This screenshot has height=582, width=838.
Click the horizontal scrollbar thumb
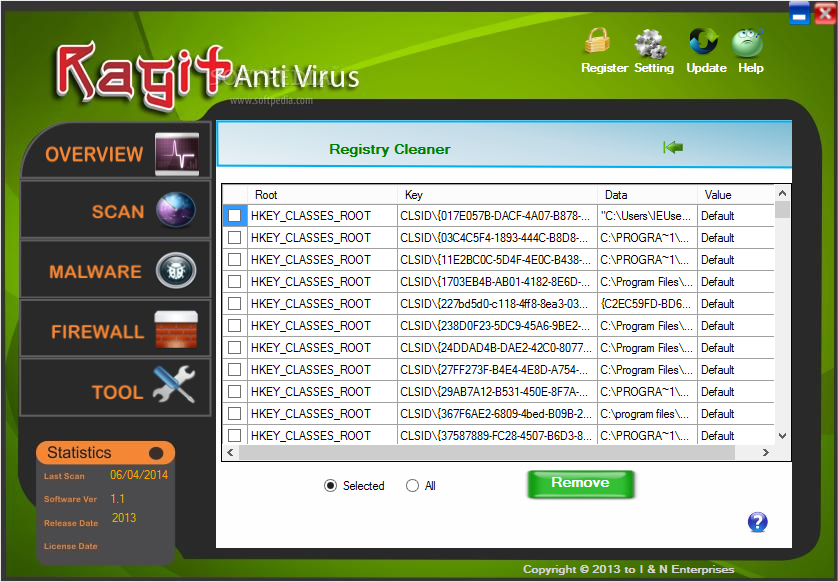pyautogui.click(x=487, y=452)
